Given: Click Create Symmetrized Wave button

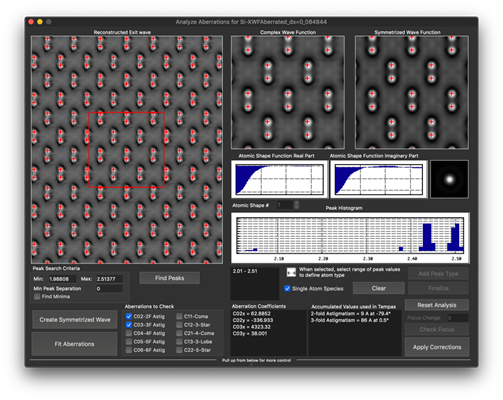Looking at the screenshot, I should point(75,320).
